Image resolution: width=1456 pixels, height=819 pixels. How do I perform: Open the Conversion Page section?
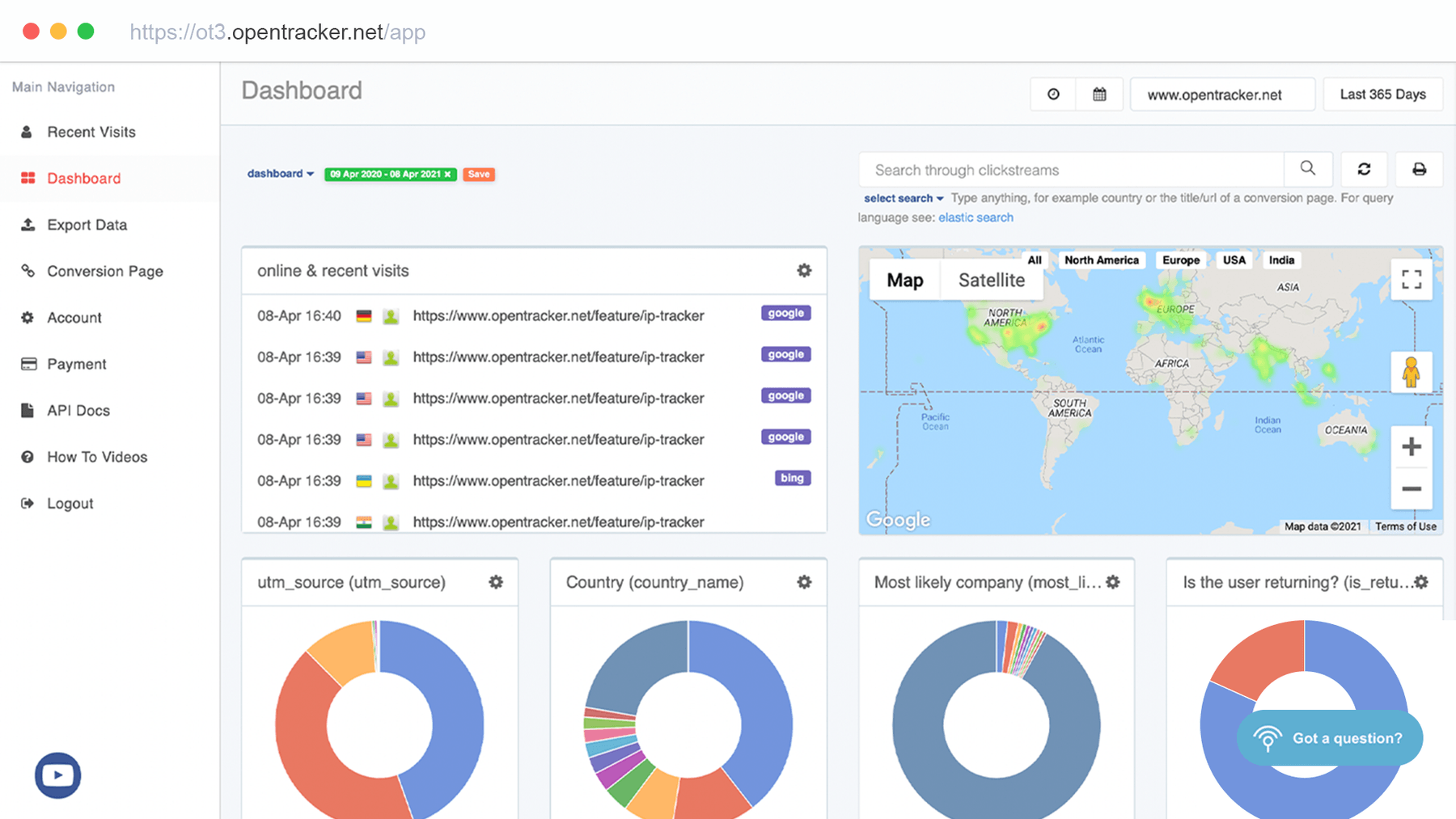coord(104,271)
